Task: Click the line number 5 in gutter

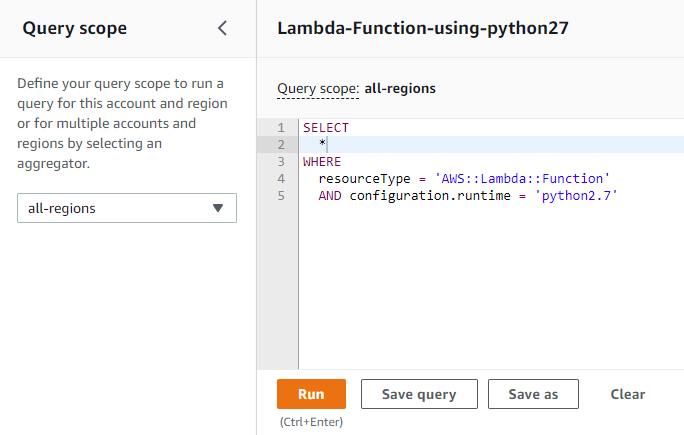Action: coord(281,195)
